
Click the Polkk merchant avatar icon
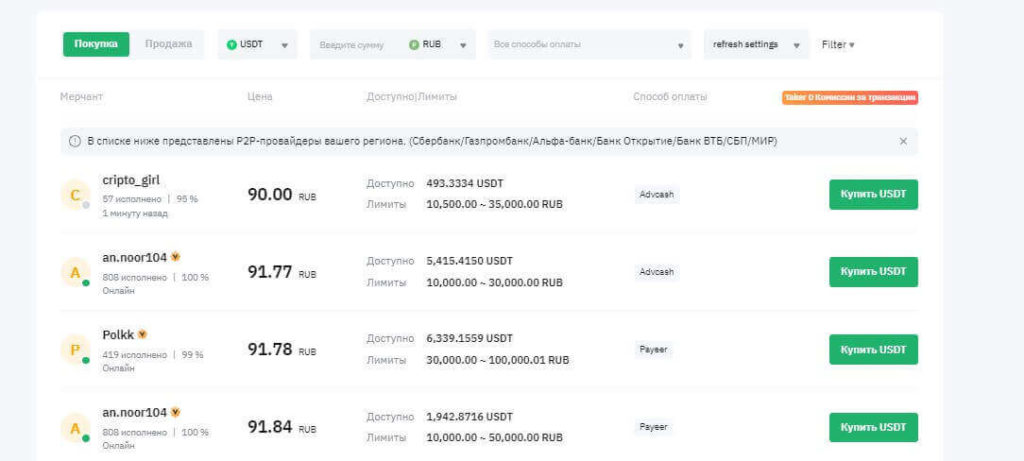pos(75,349)
